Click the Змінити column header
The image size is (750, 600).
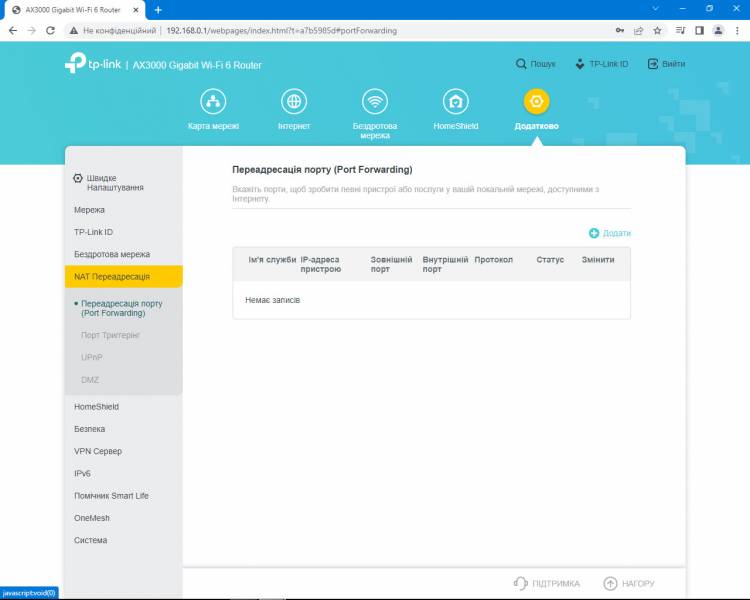click(x=598, y=259)
